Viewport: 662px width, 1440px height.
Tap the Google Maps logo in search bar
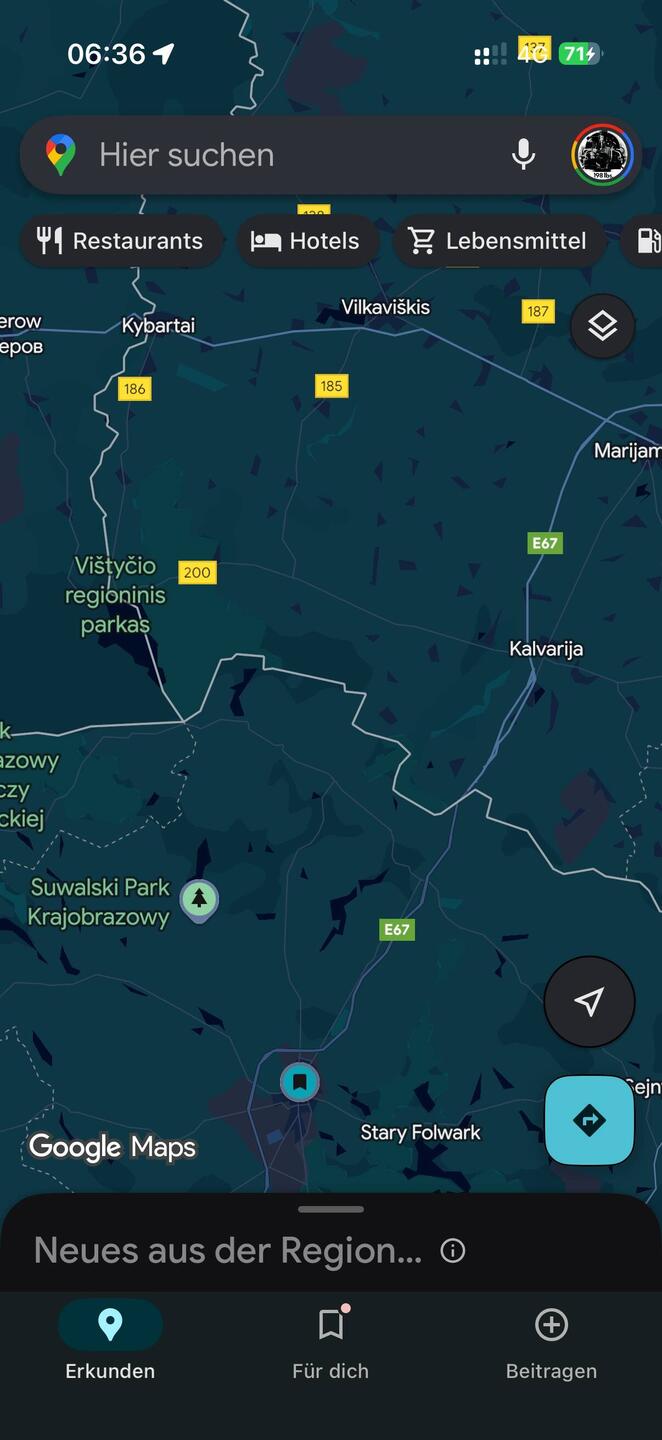click(61, 155)
